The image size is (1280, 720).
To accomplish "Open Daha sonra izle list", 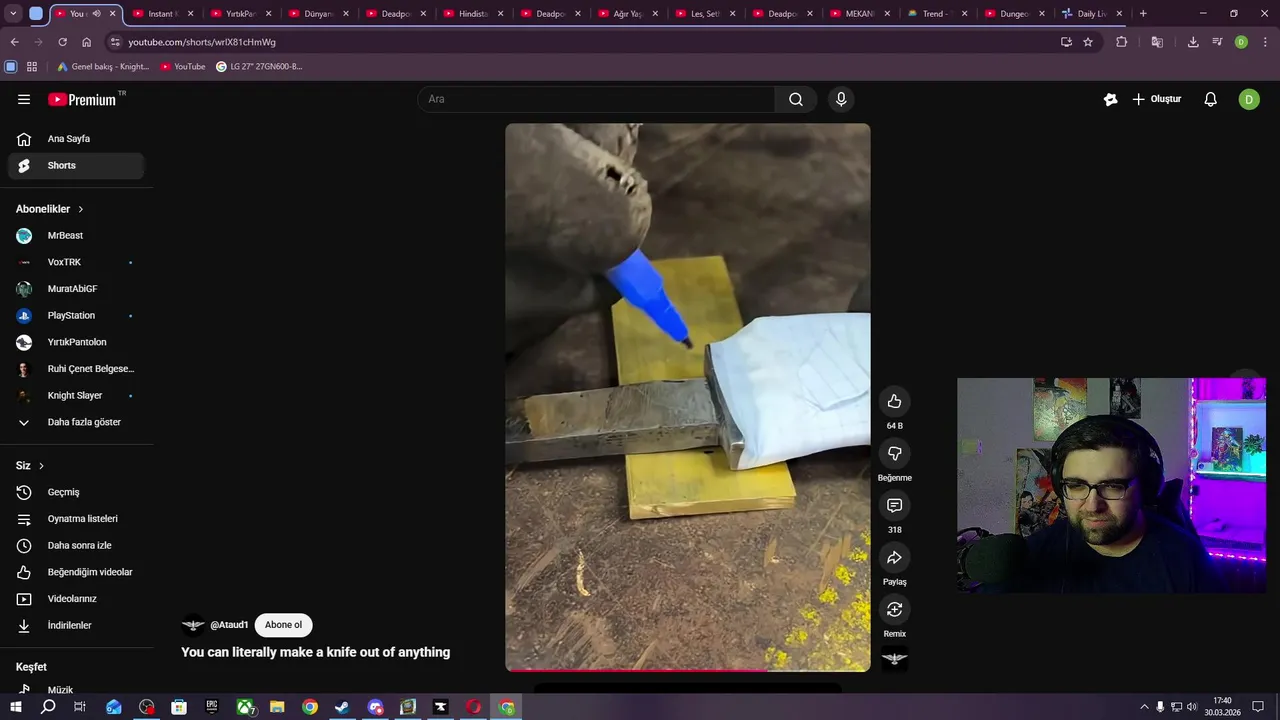I will click(x=76, y=546).
